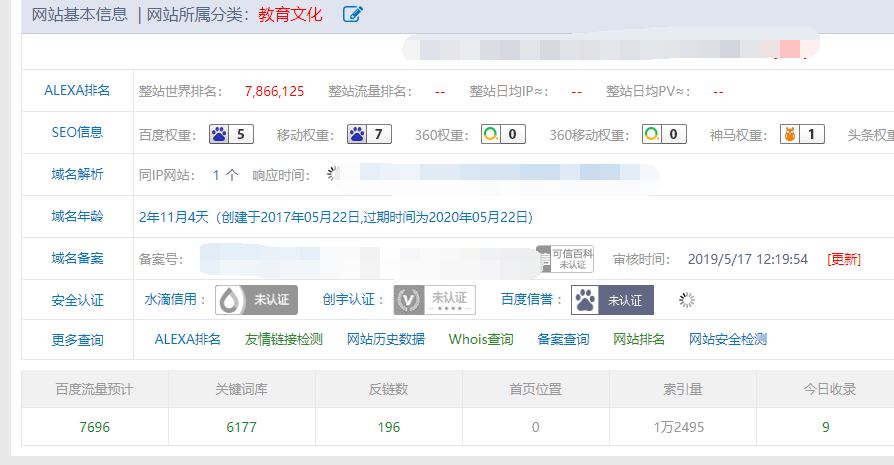This screenshot has width=894, height=465.
Task: Click the red [更新] link
Action: [x=844, y=260]
